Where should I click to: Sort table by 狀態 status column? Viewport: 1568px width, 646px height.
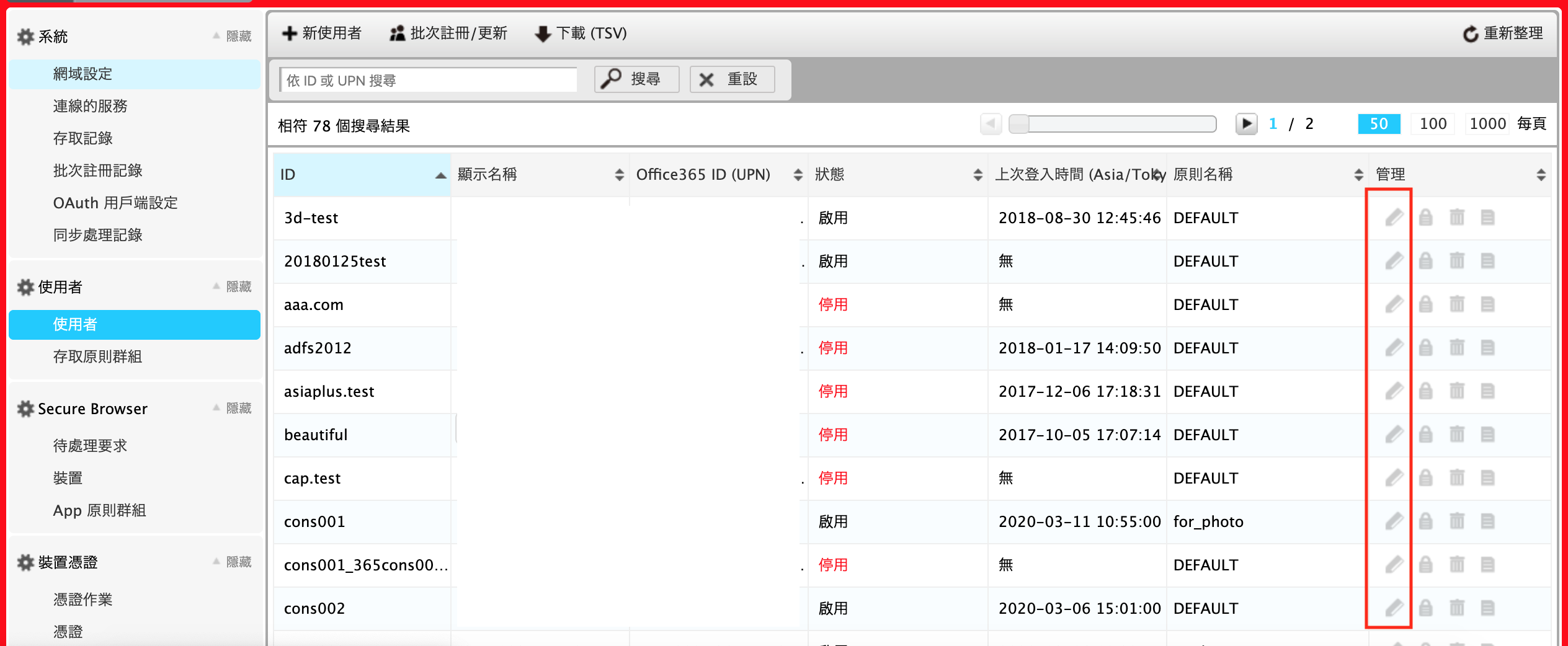pos(898,175)
